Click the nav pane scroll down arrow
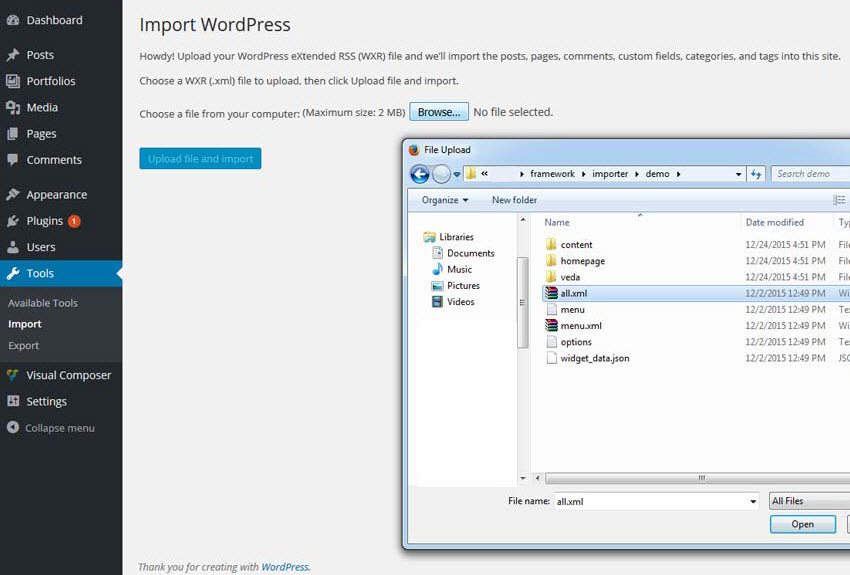The width and height of the screenshot is (850, 575). [523, 478]
